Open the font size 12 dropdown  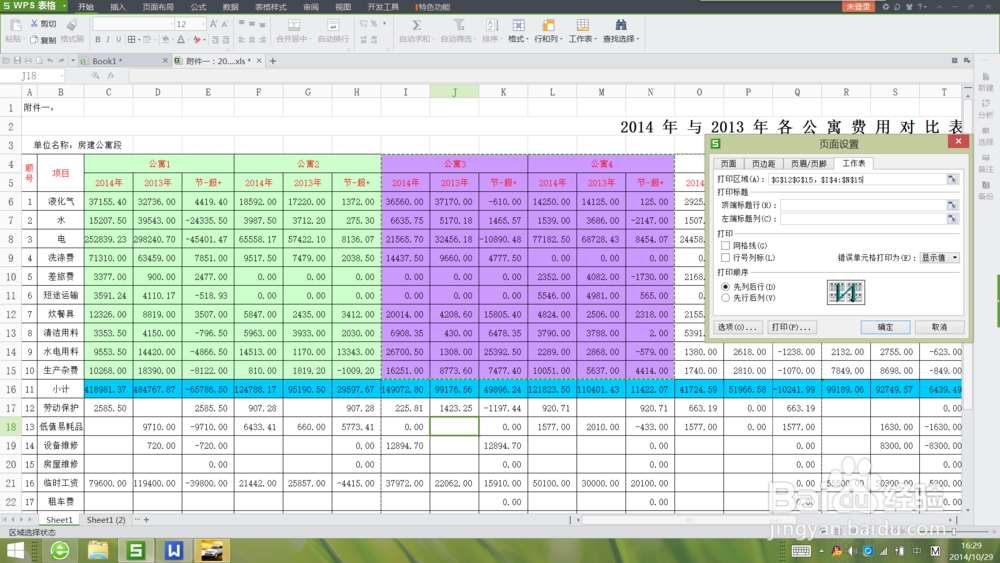(203, 24)
